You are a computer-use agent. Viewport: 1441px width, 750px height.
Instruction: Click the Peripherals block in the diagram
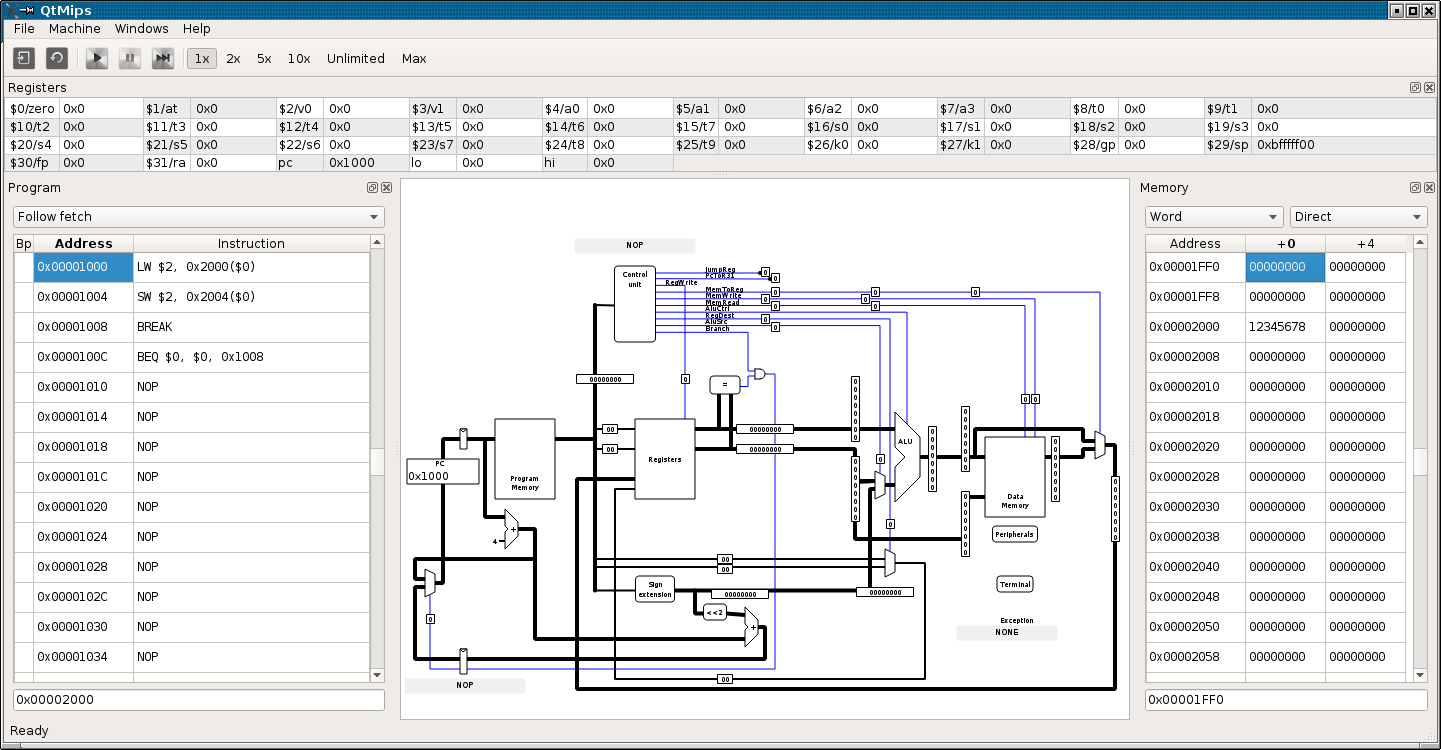(1014, 534)
